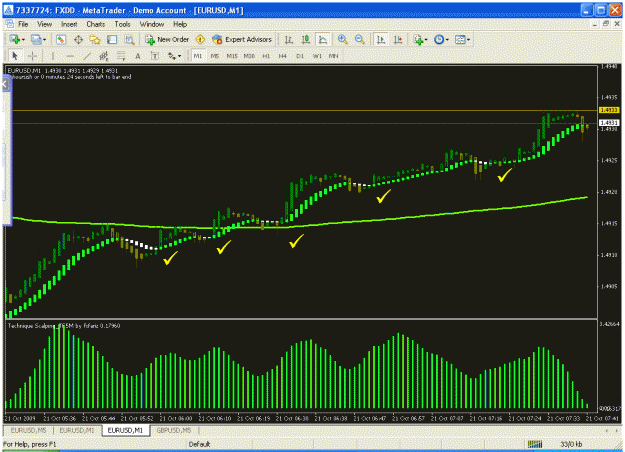Click the EURUSD,M1 chart info header text
The height and width of the screenshot is (452, 625).
coord(62,71)
